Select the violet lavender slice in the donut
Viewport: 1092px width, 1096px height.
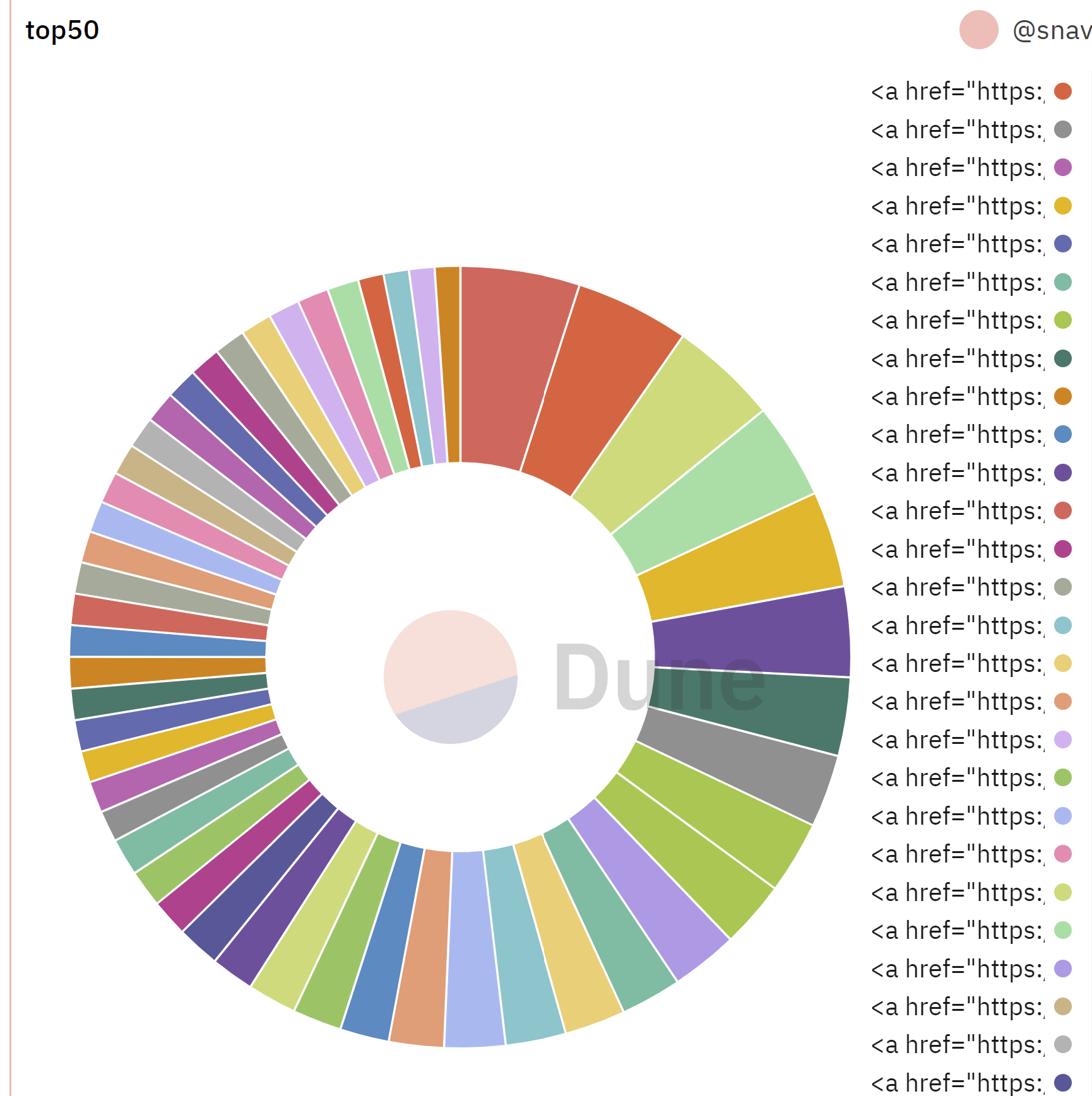point(651,890)
